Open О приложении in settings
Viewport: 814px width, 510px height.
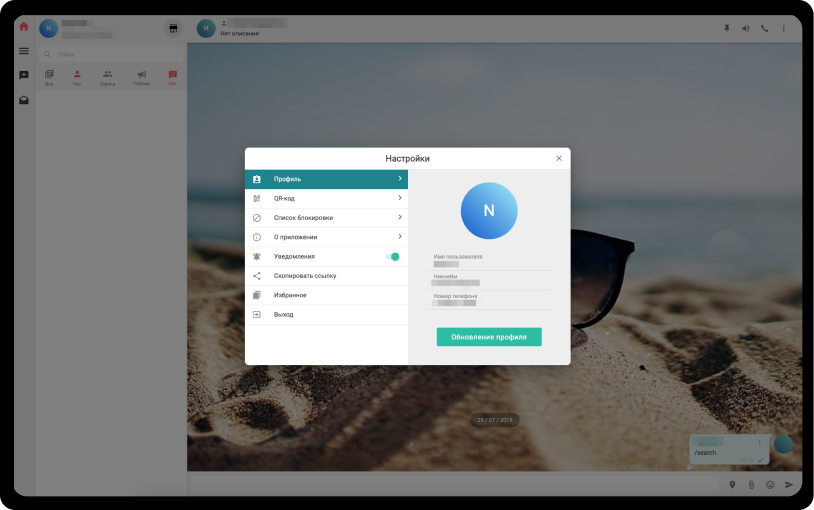(296, 237)
